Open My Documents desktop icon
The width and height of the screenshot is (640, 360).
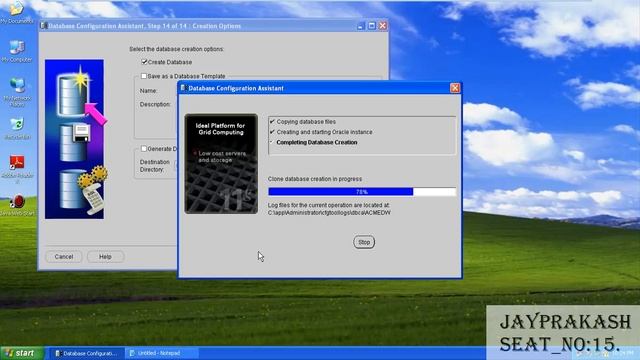coord(17,11)
